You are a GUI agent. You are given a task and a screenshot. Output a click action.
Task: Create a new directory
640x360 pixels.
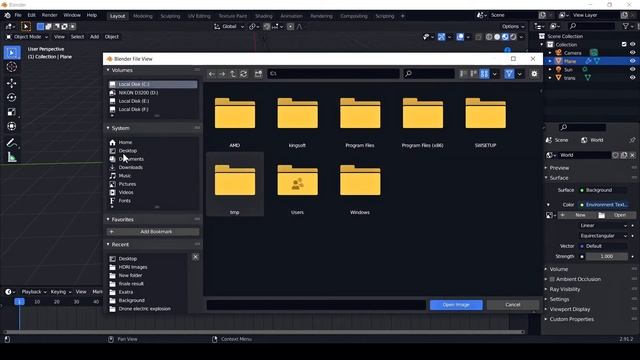point(258,74)
